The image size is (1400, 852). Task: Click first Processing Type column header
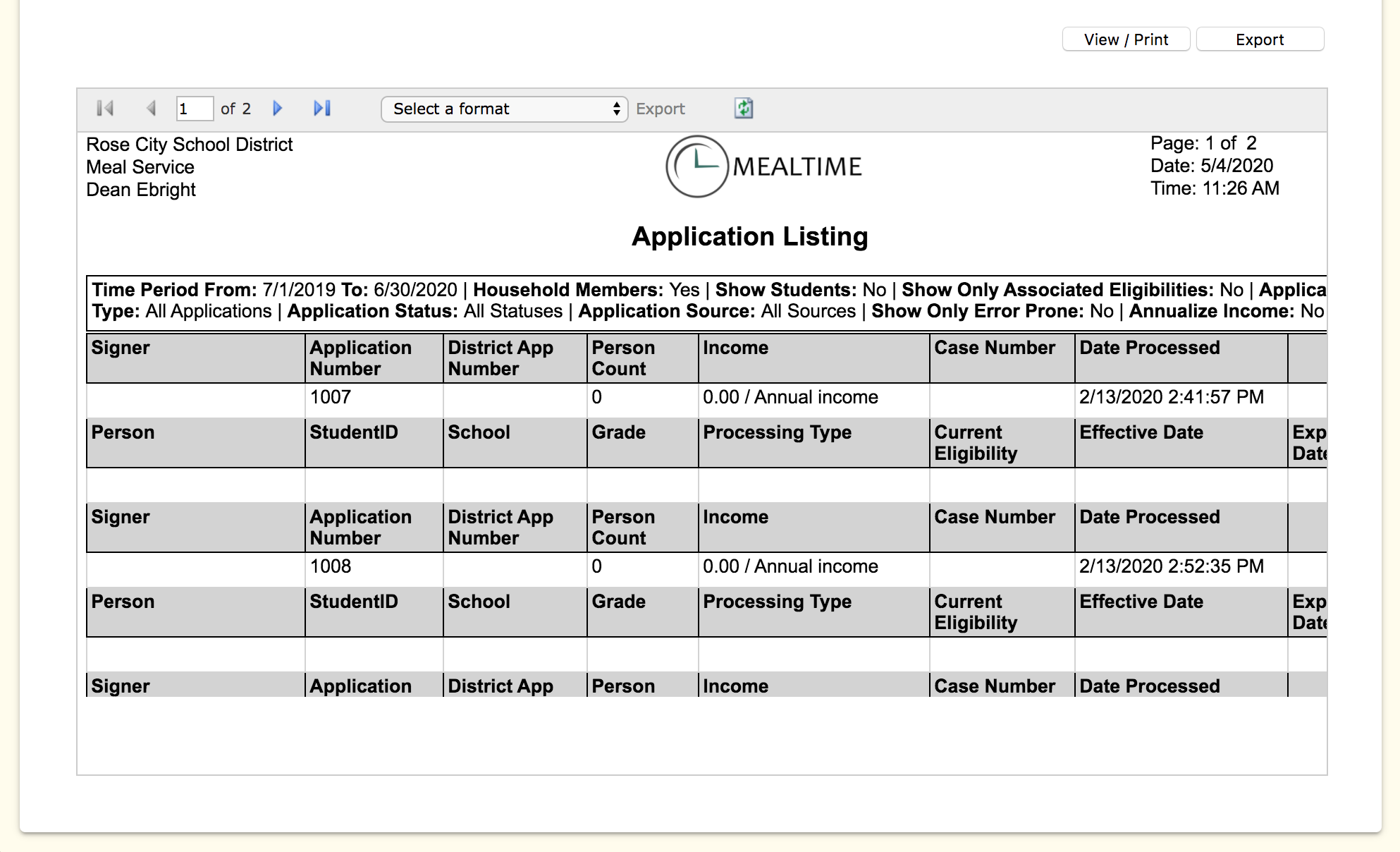click(x=777, y=432)
